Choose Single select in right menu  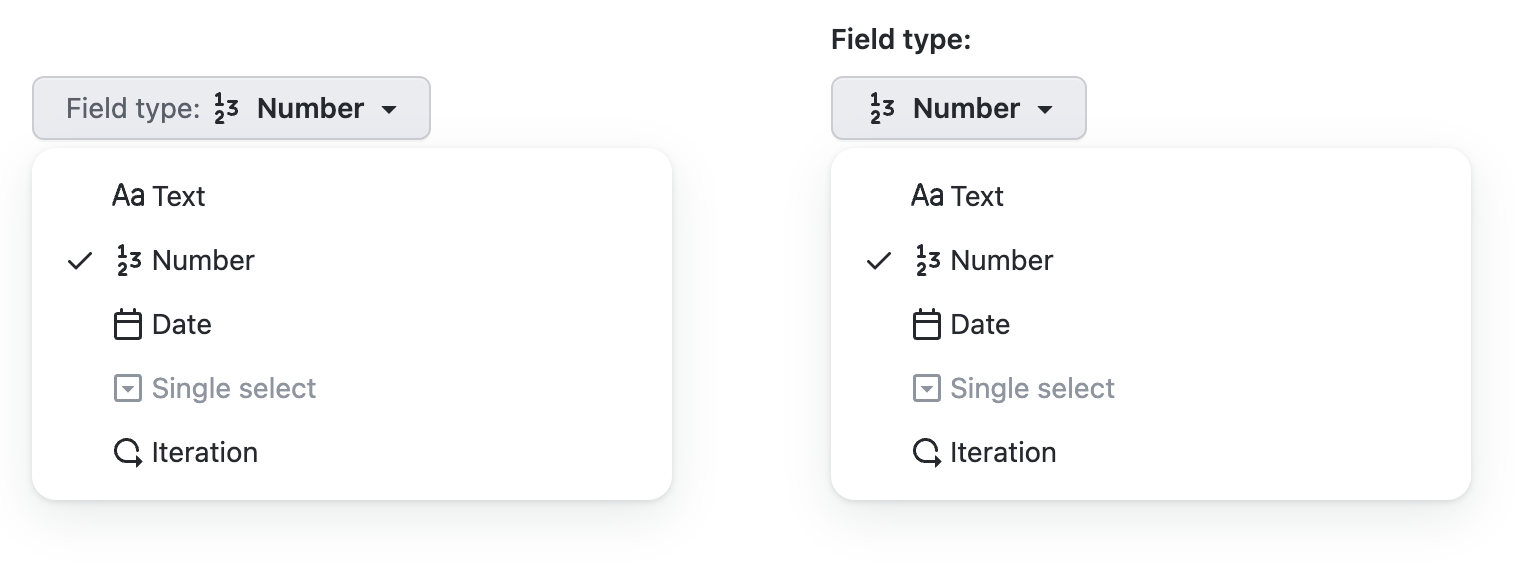click(x=1032, y=389)
